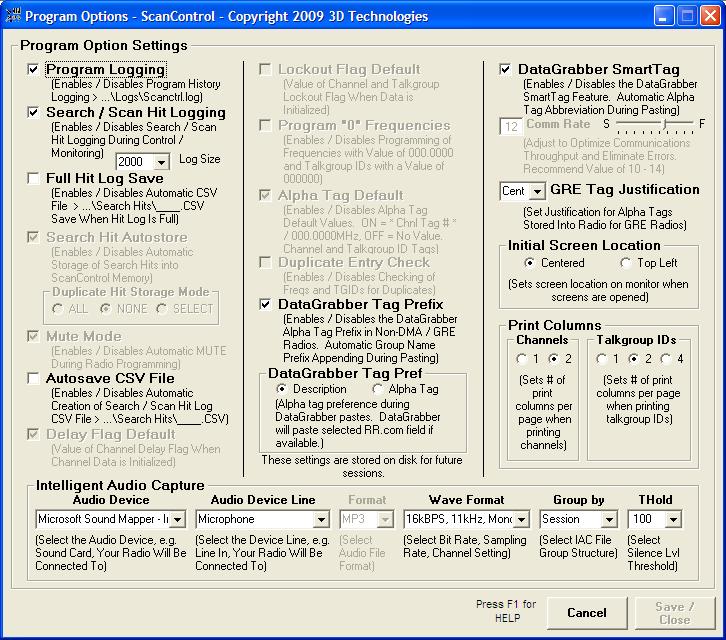Click the Print Columns group title
The image size is (726, 640).
[555, 325]
